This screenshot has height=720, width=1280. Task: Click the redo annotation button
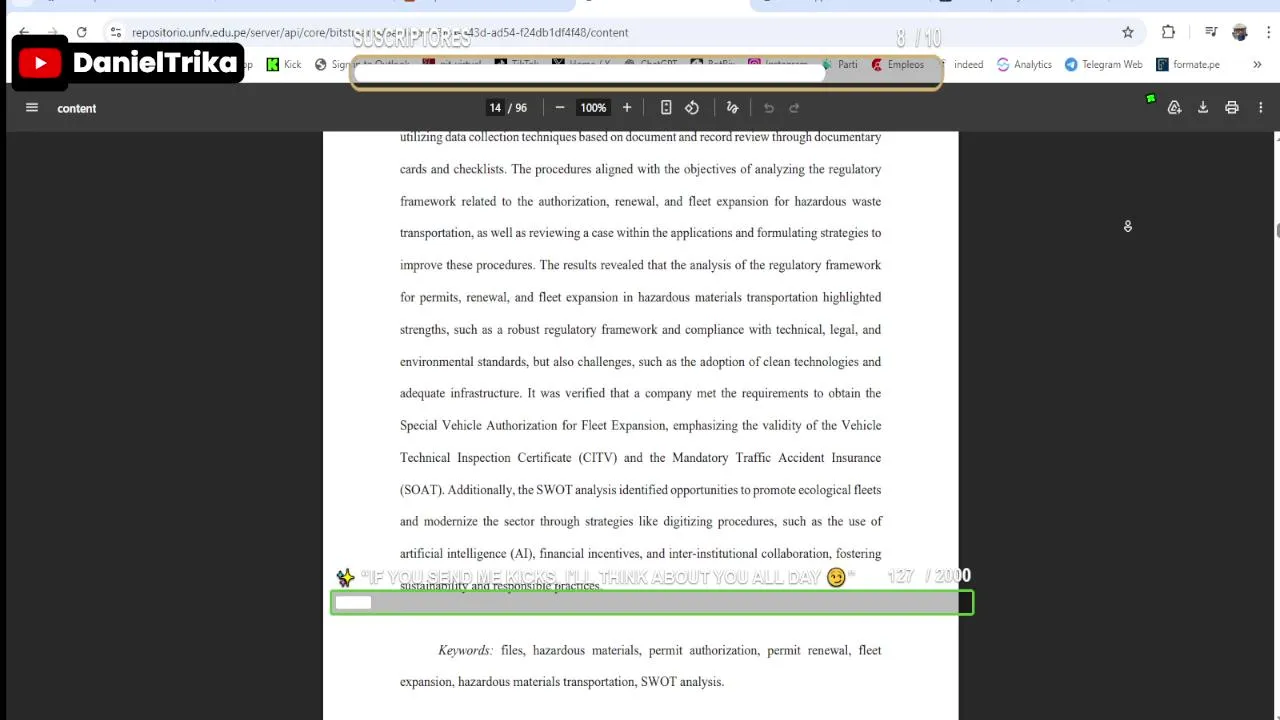pyautogui.click(x=795, y=108)
